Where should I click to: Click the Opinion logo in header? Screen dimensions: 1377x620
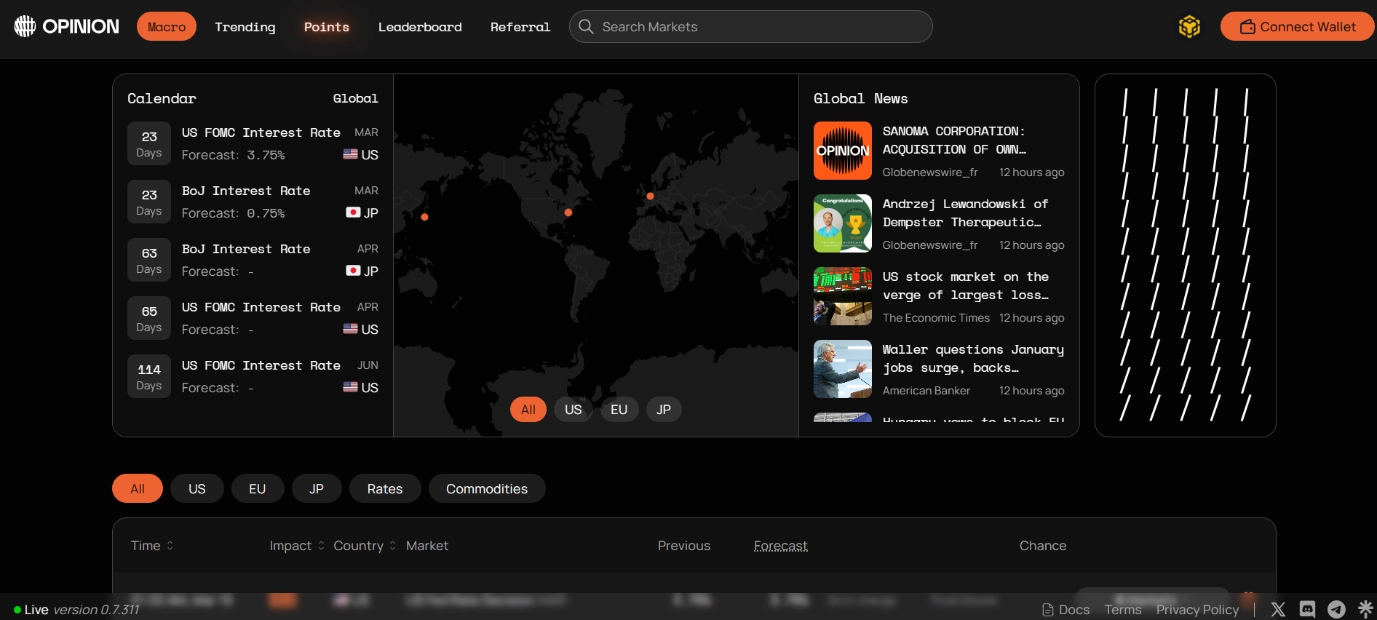click(66, 27)
